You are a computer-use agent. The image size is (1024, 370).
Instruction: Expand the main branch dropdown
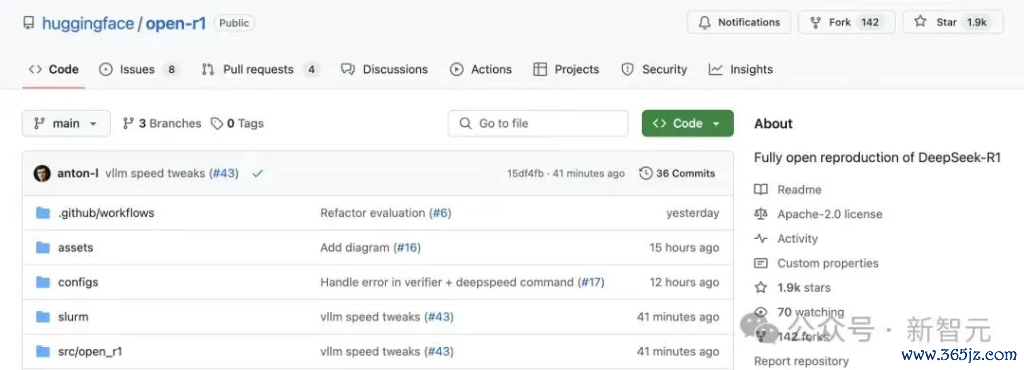coord(66,123)
